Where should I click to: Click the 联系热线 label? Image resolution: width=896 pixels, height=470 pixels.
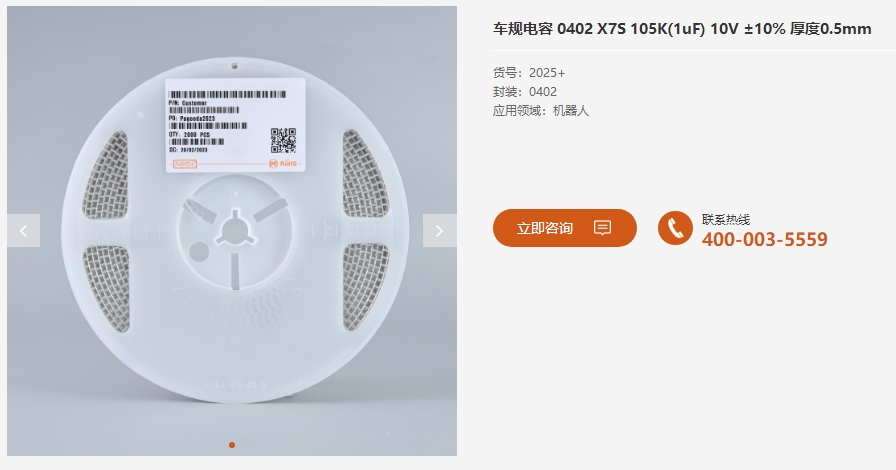click(726, 220)
